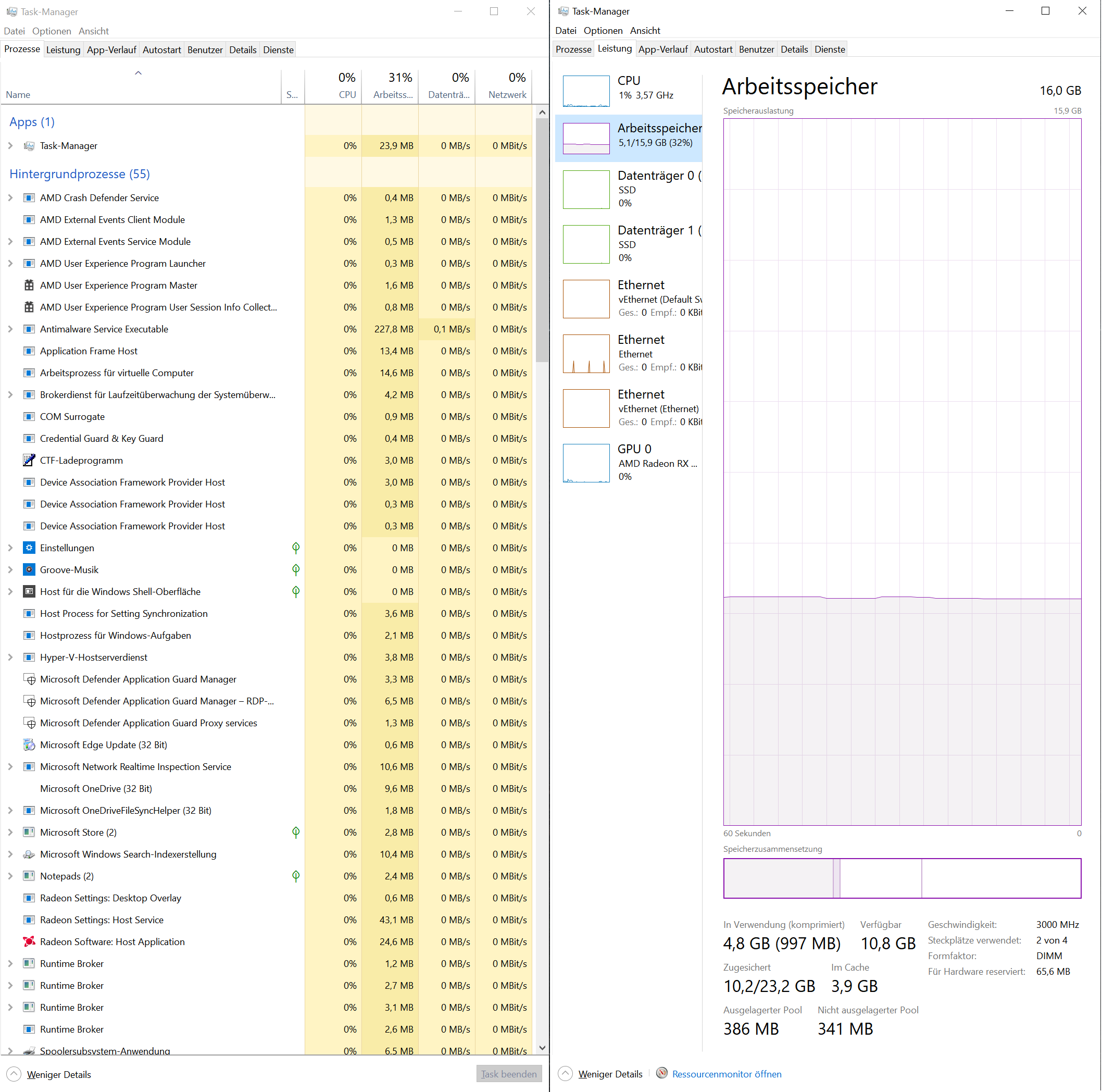The height and width of the screenshot is (1092, 1102).
Task: Expand the Antimalware Service Executable row
Action: pos(10,329)
